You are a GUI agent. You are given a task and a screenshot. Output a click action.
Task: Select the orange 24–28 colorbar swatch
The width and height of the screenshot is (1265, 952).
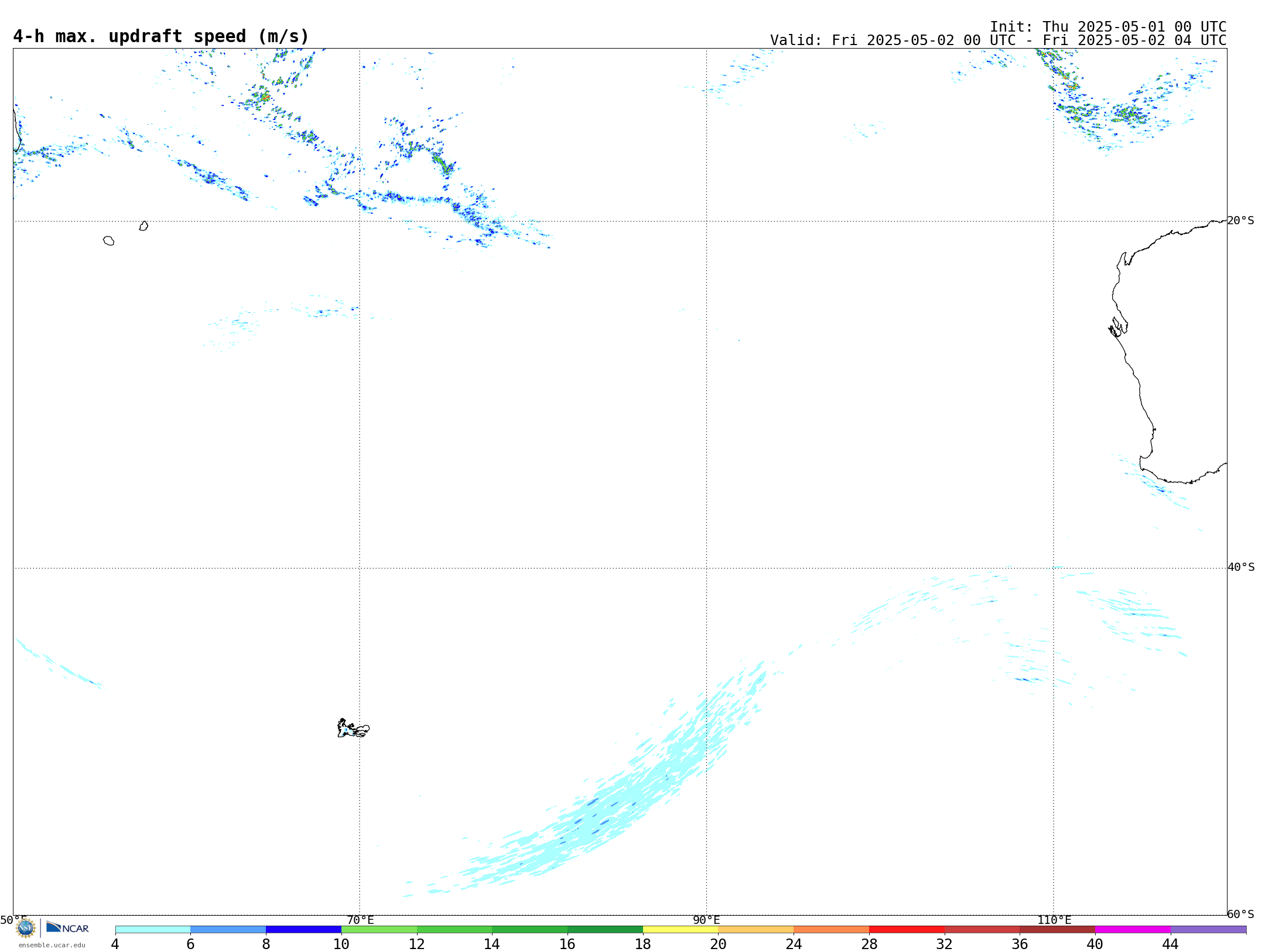pyautogui.click(x=832, y=929)
